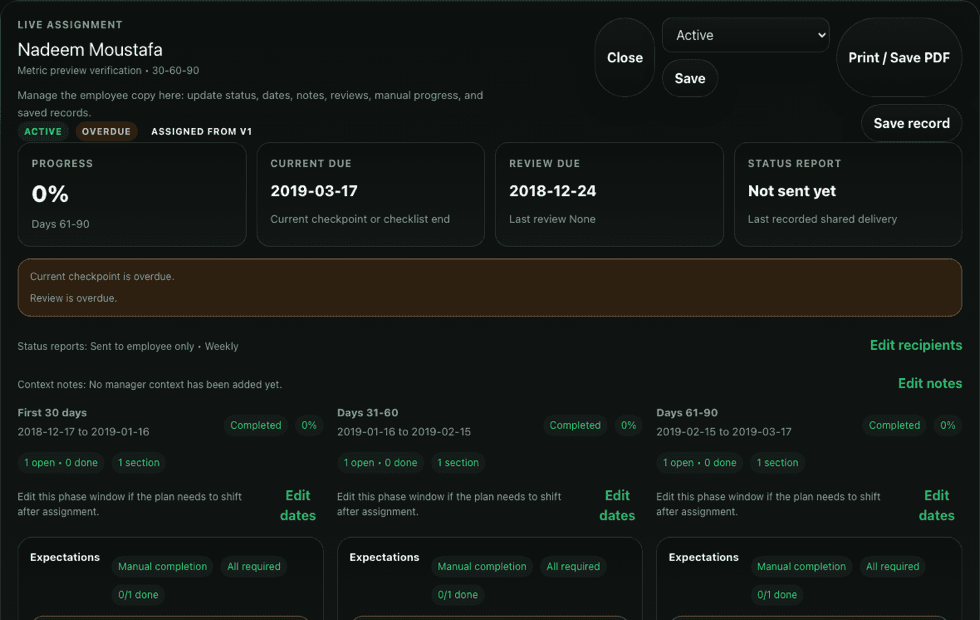Screen dimensions: 980x620
Task: Edit dates for Days 31-60 phase
Action: coord(617,505)
